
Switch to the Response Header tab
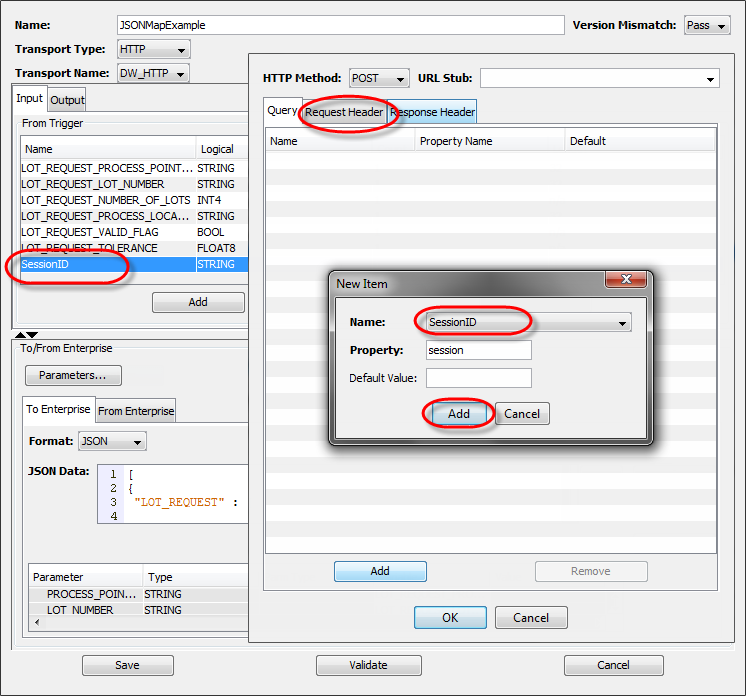[x=433, y=112]
